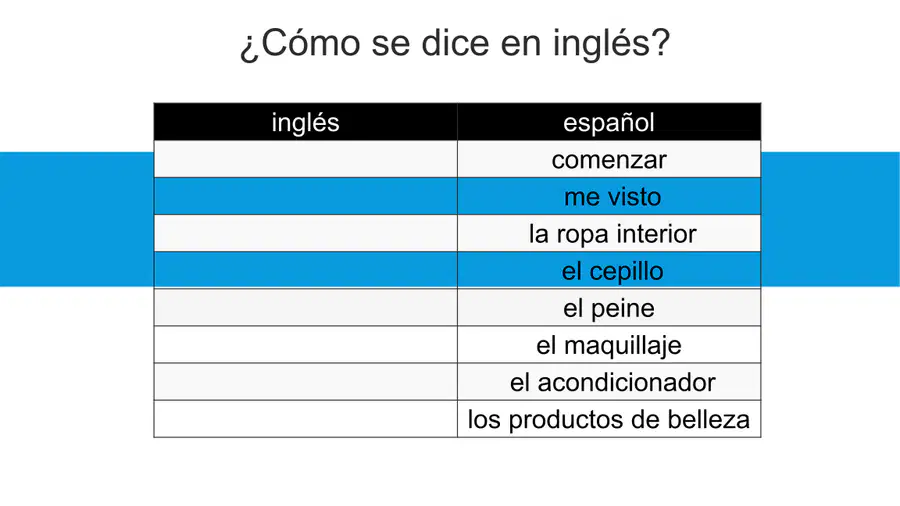Select the empty inglés cell beside "el acondicionador"
The height and width of the screenshot is (506, 900).
pyautogui.click(x=305, y=382)
